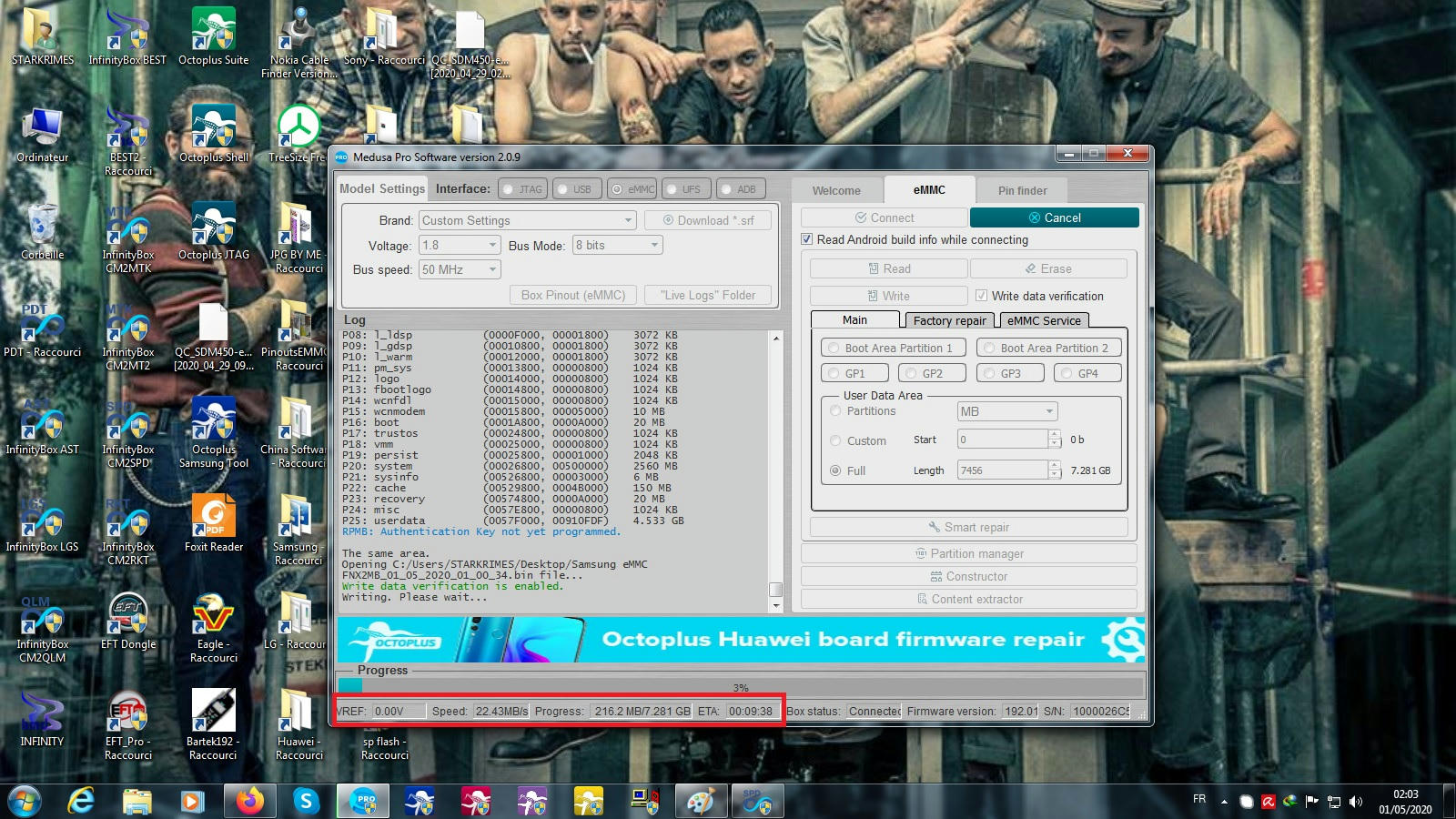Click the 3% progress bar
The height and width of the screenshot is (819, 1456).
coord(739,686)
